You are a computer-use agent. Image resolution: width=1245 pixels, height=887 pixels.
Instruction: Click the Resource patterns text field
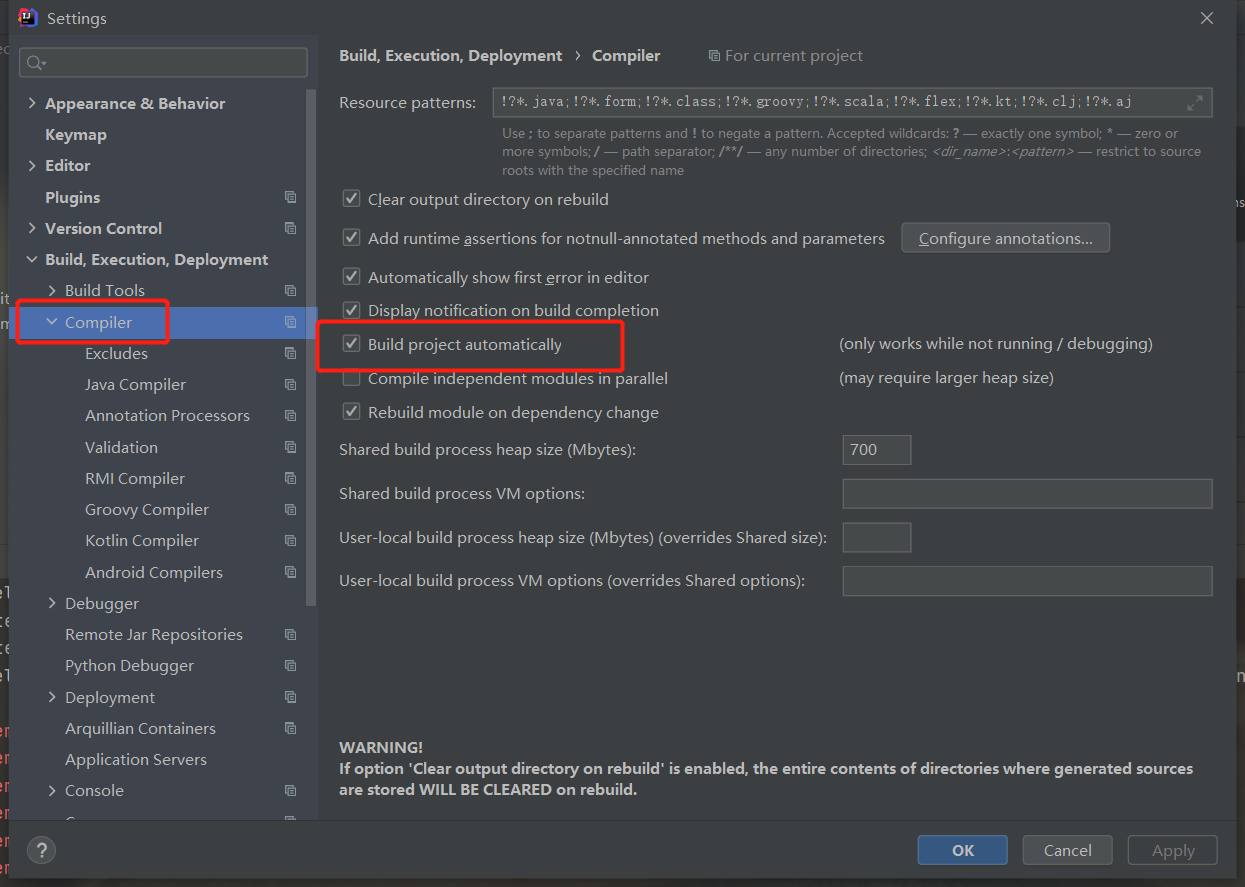tap(853, 102)
